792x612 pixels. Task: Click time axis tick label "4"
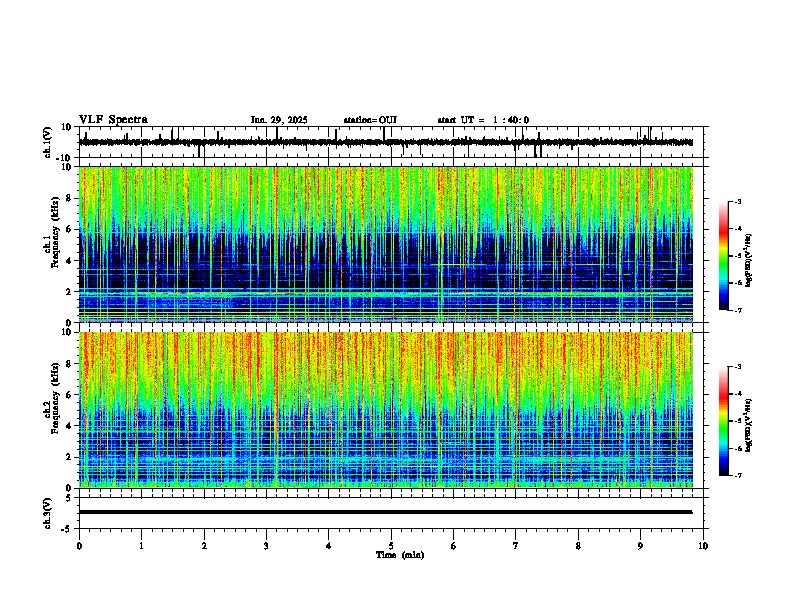pyautogui.click(x=328, y=546)
